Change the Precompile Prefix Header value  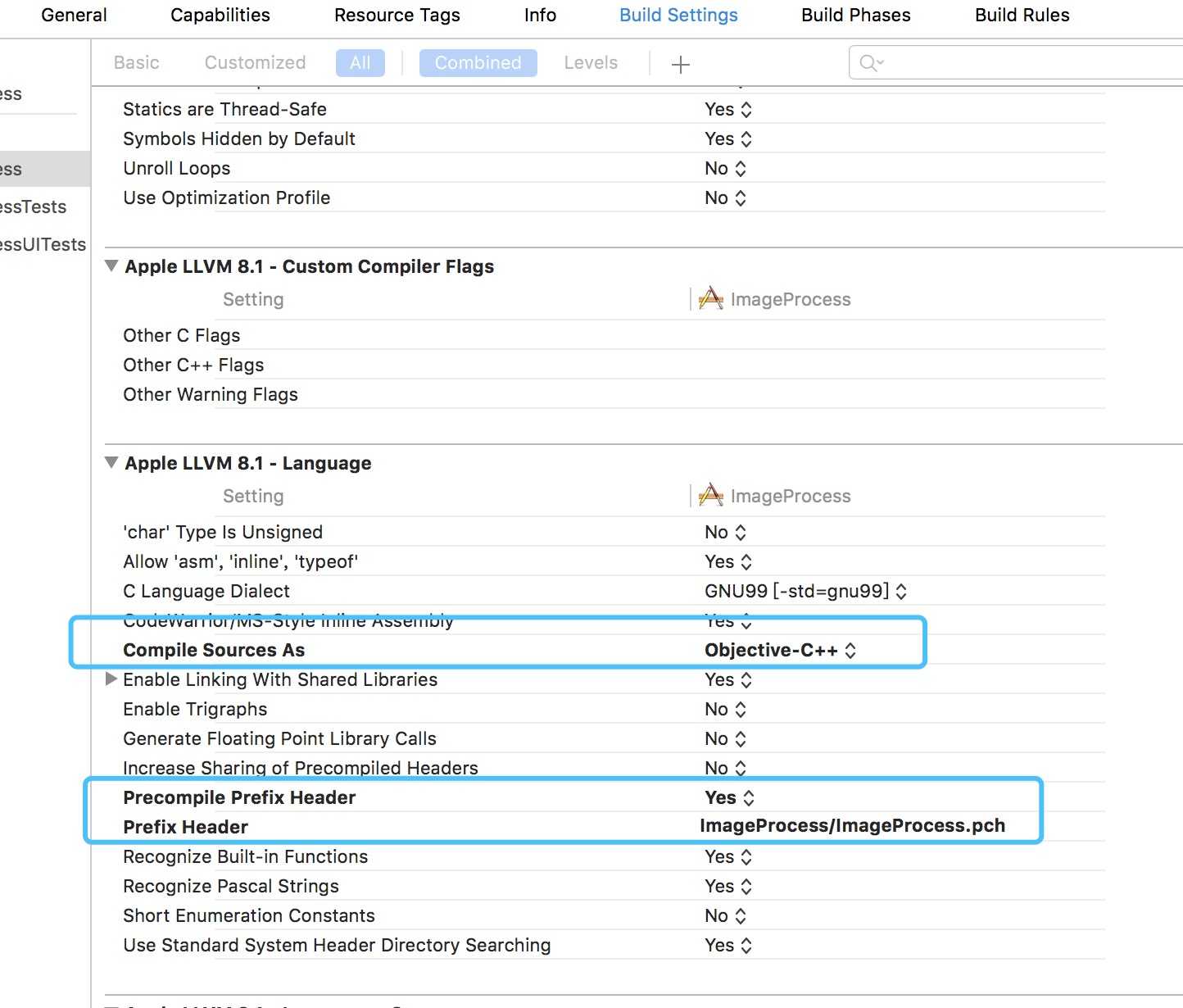(x=728, y=797)
